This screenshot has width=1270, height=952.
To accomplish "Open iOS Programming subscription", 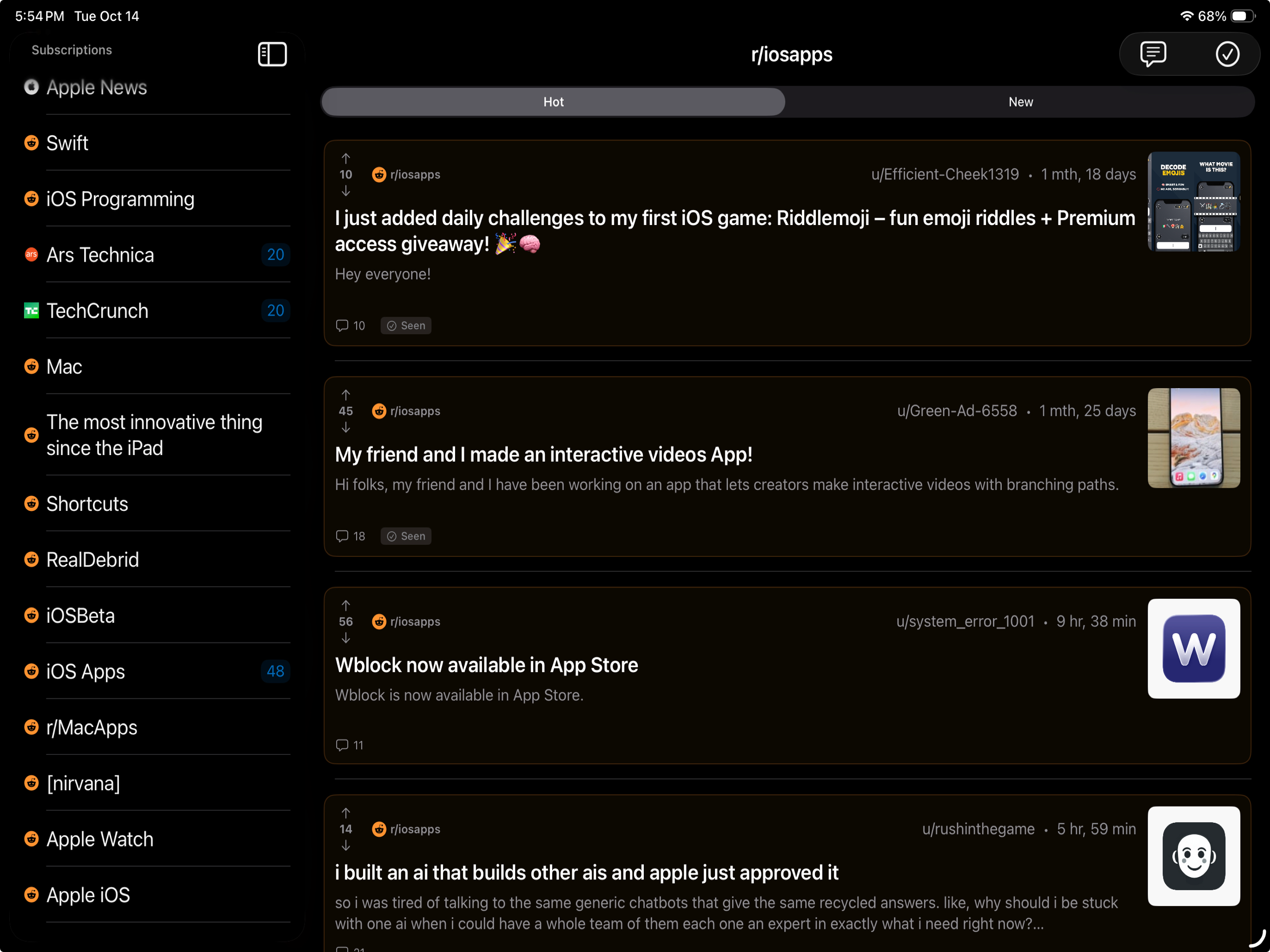I will coord(156,198).
